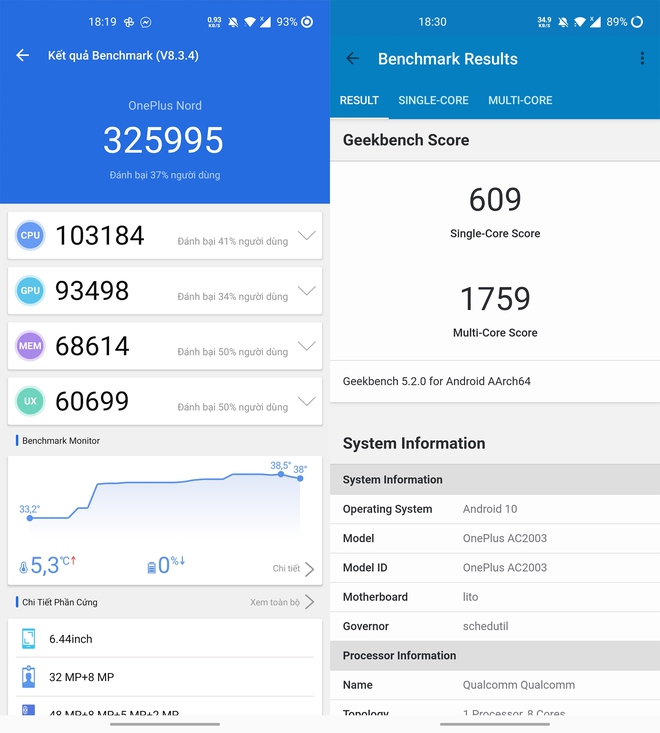Select the Governor schedutil row
This screenshot has height=733, width=660.
(495, 626)
